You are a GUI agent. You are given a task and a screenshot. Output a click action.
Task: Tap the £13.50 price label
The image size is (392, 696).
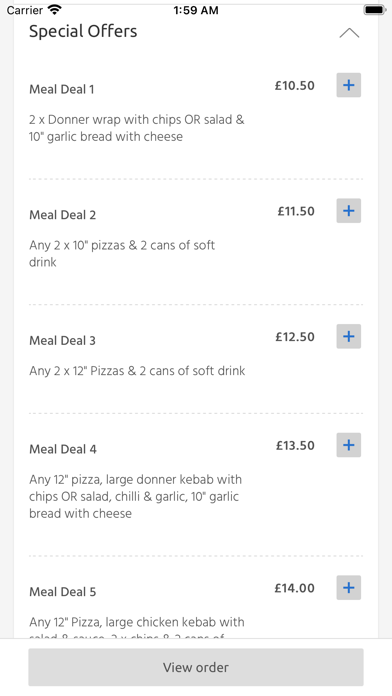[295, 445]
